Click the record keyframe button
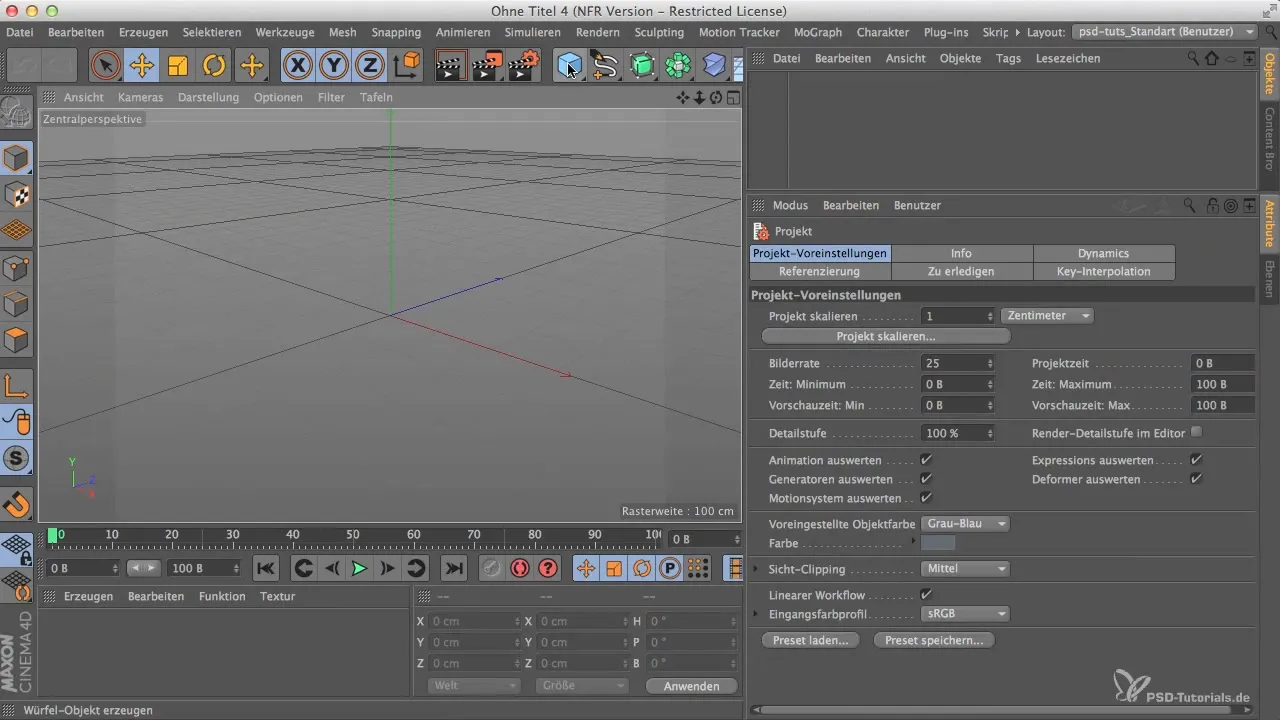This screenshot has width=1280, height=720. (x=519, y=568)
